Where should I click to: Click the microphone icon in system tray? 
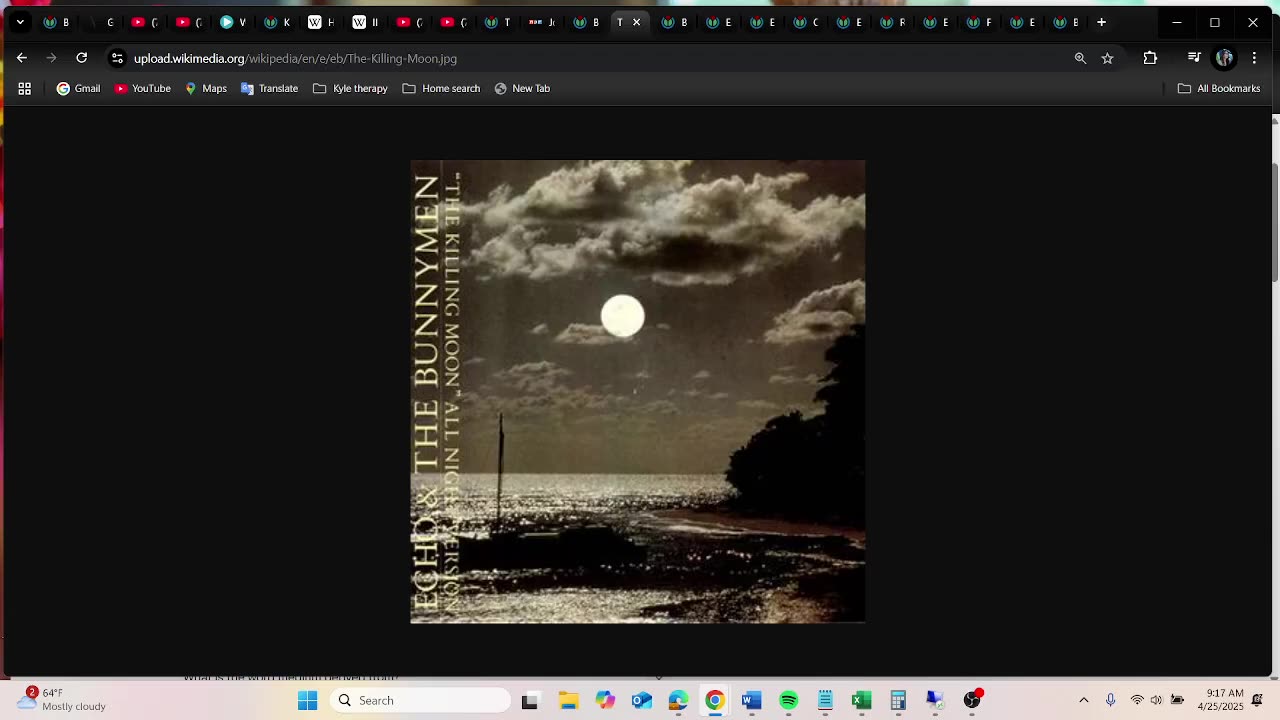pos(1110,700)
